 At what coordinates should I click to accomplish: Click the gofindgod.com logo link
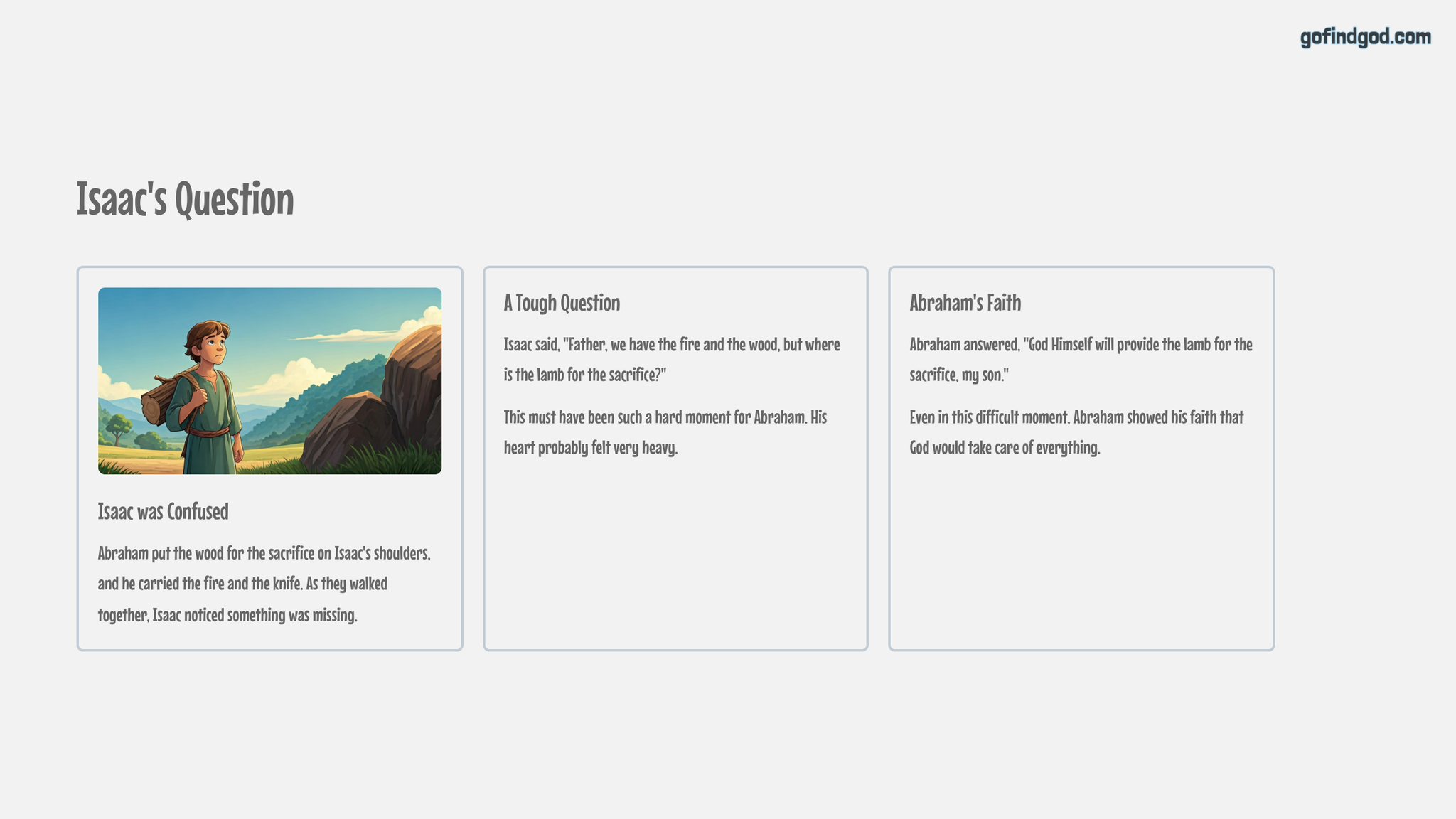coord(1365,37)
